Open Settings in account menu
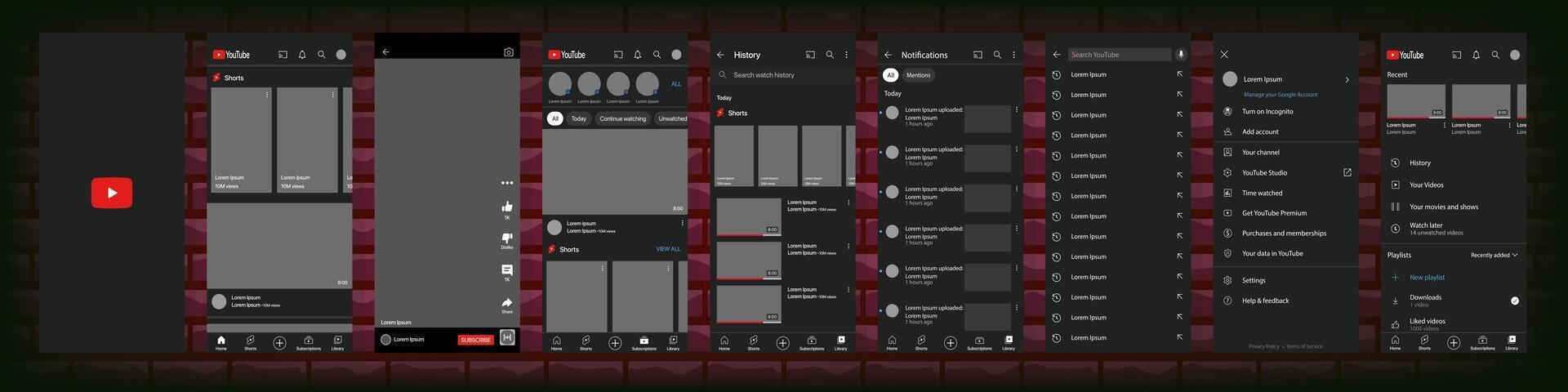This screenshot has height=392, width=1568. [x=1254, y=280]
